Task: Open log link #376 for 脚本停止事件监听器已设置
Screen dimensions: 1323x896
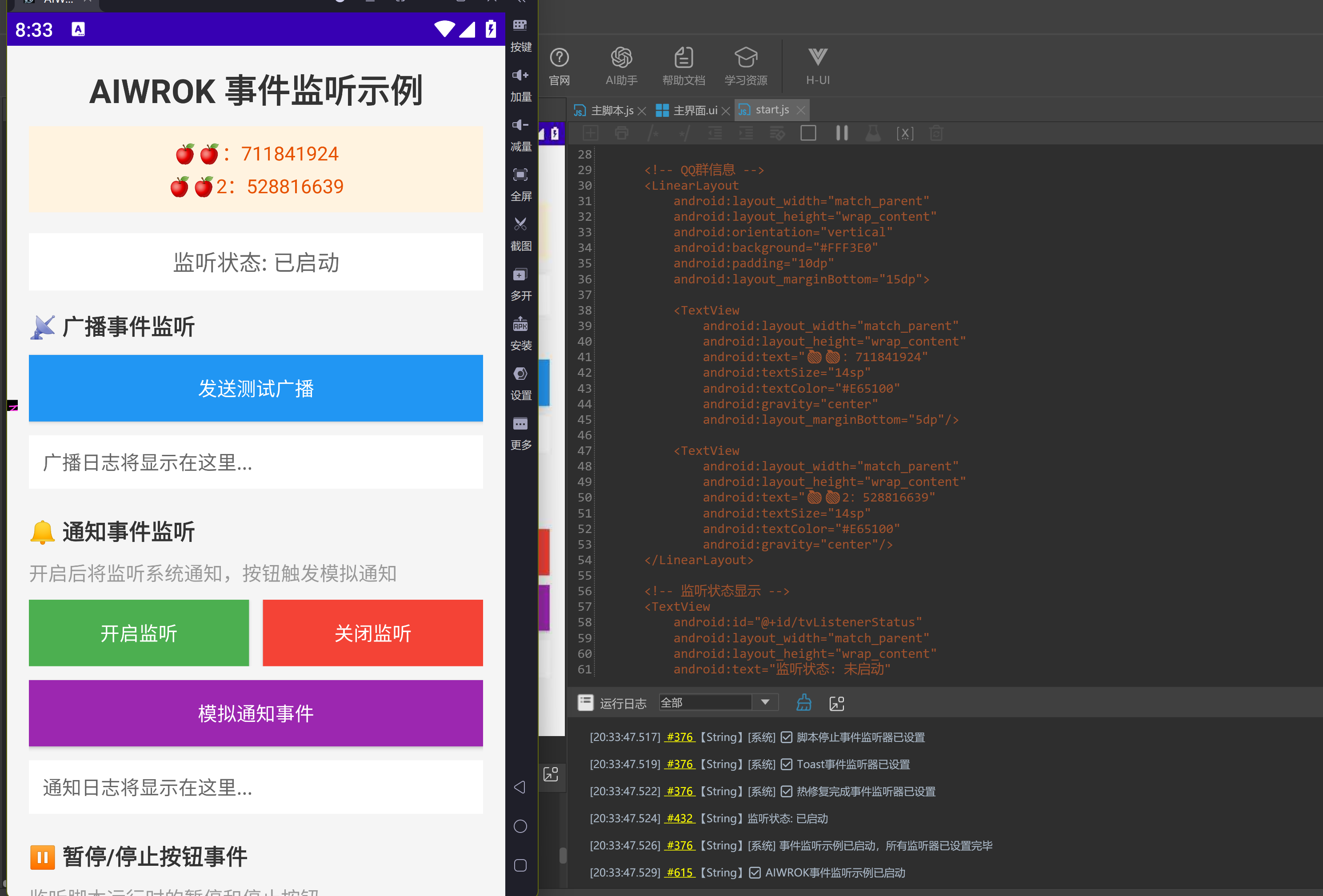Action: pyautogui.click(x=679, y=737)
